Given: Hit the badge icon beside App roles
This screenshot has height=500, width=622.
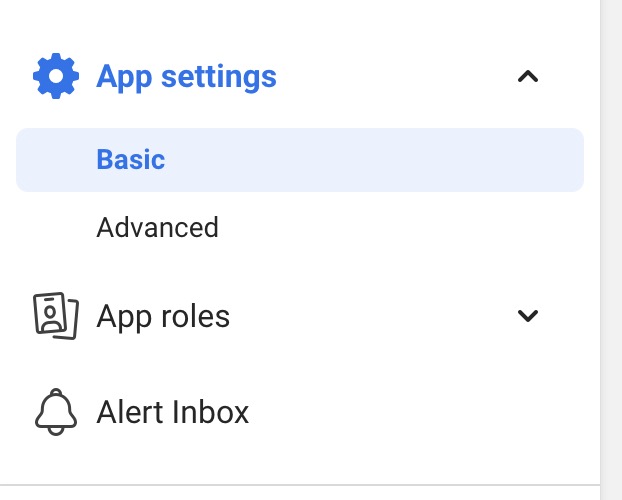Looking at the screenshot, I should [56, 317].
